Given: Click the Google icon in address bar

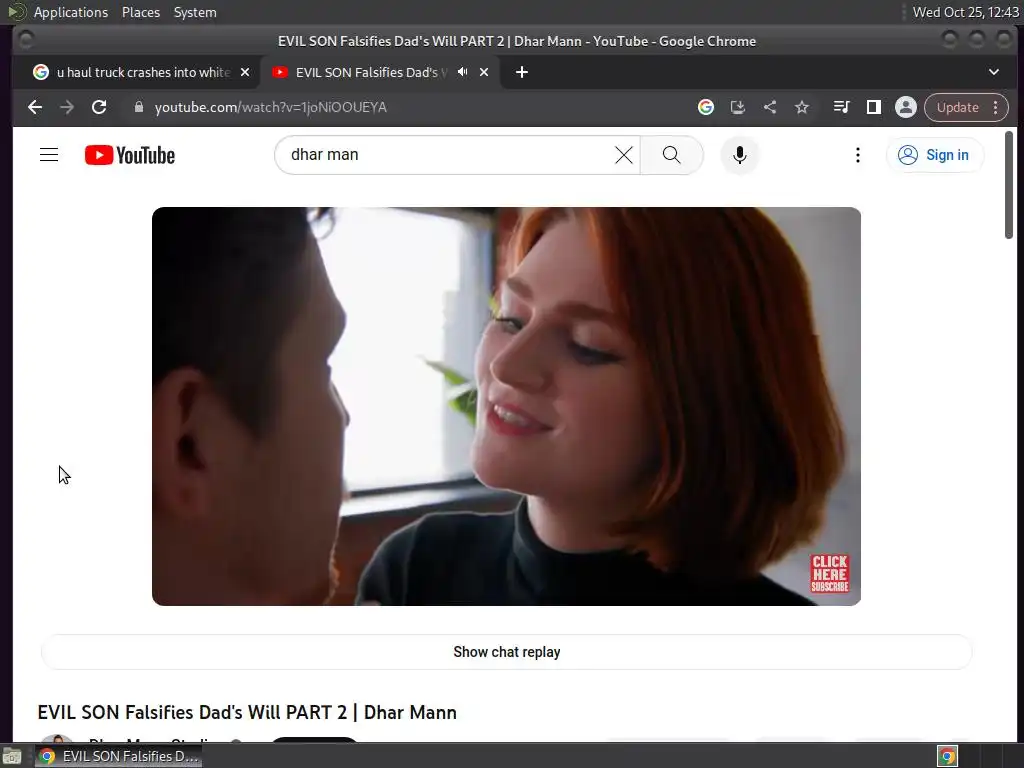Looking at the screenshot, I should click(x=705, y=107).
